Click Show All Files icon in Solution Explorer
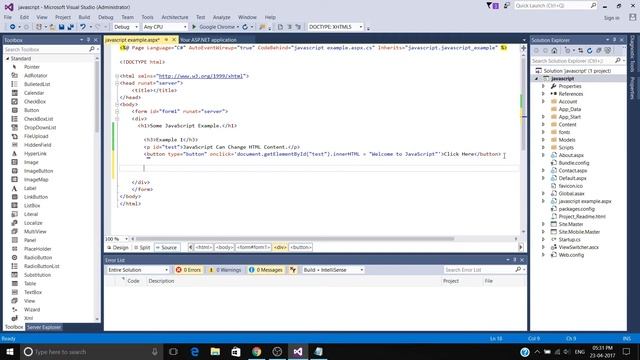This screenshot has height=360, width=640. (607, 51)
